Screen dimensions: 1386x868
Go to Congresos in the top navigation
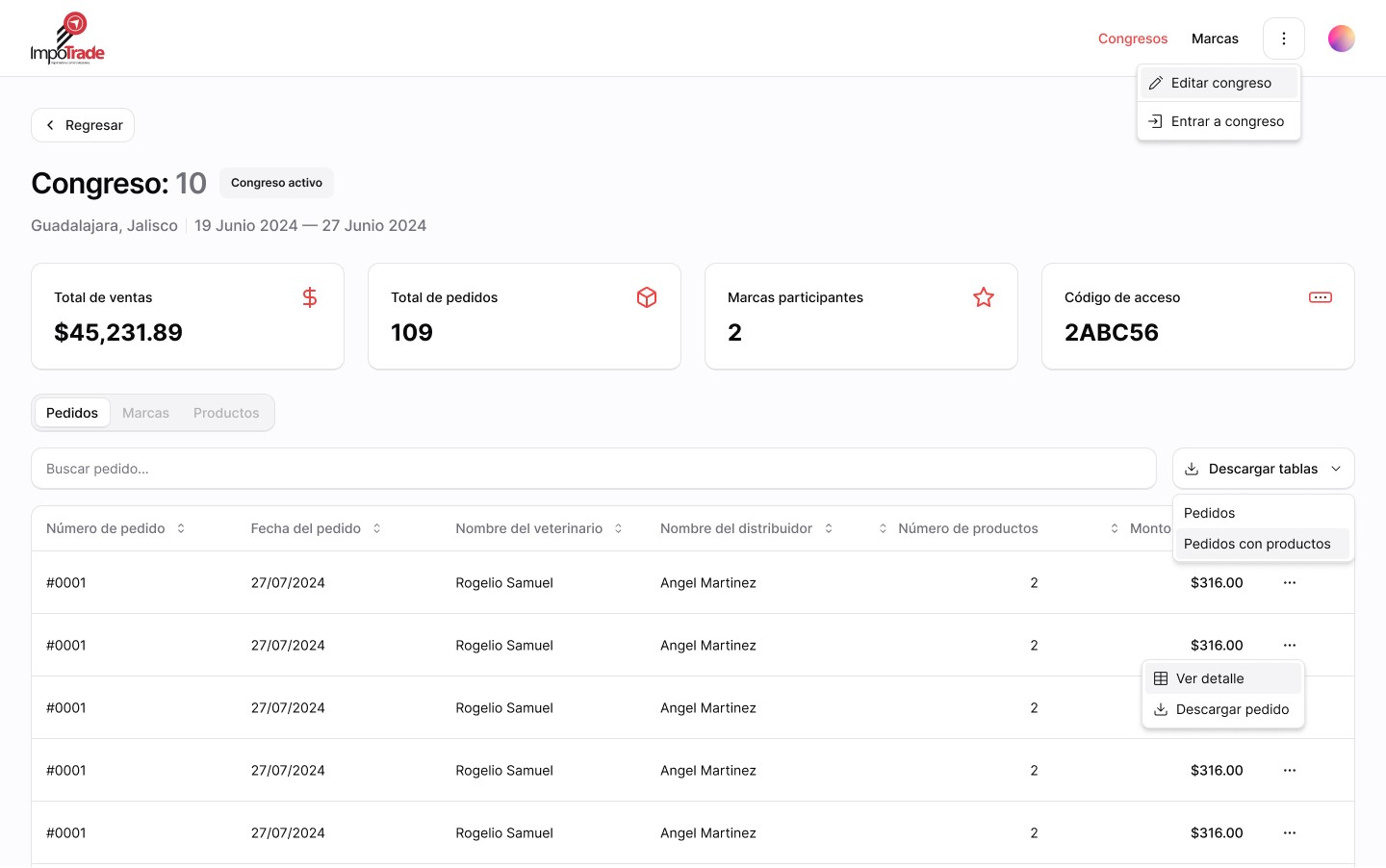pyautogui.click(x=1133, y=38)
